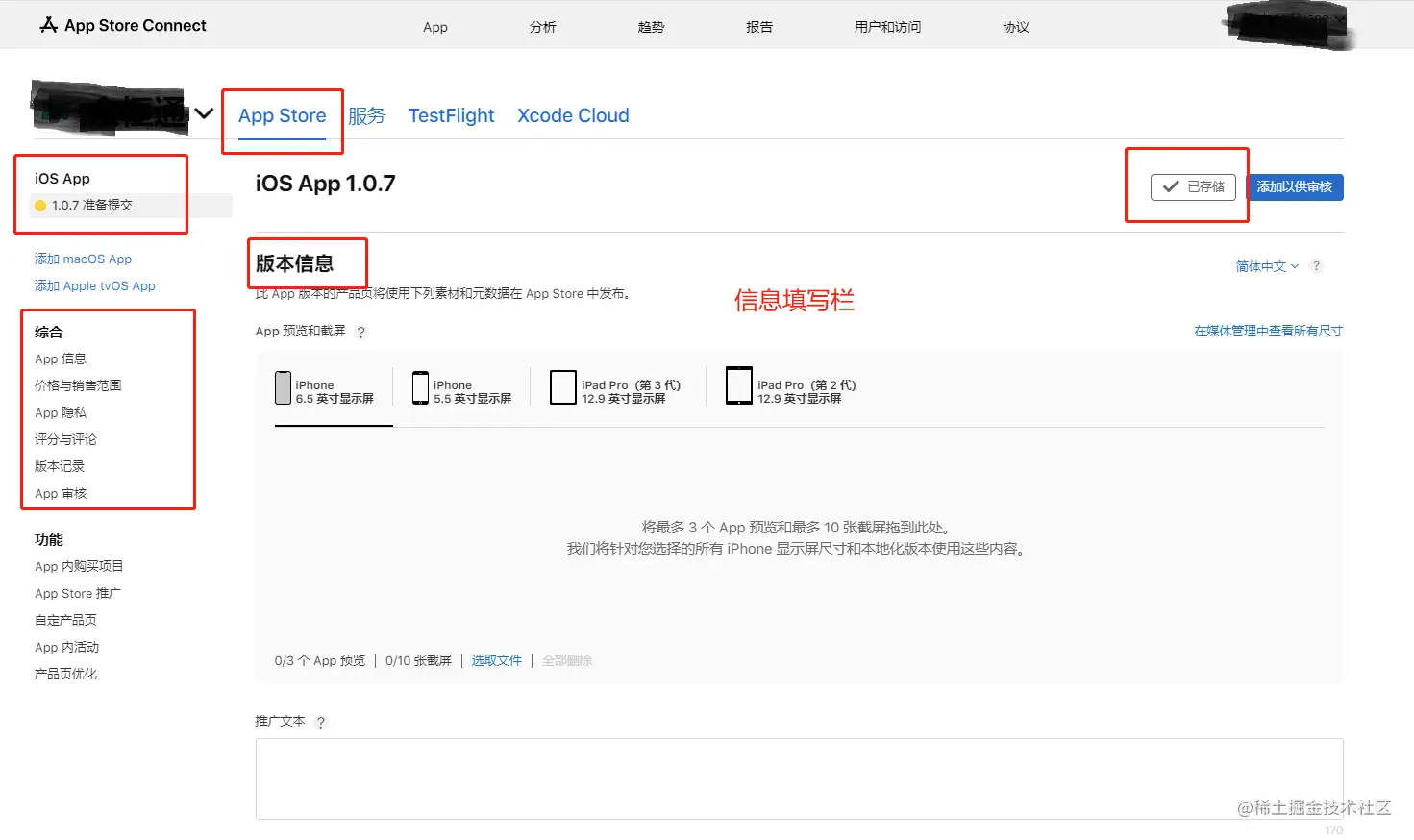Select iPad Pro (第 2 代) 12.9 英寸 tab
The width and height of the screenshot is (1414, 840).
(x=791, y=387)
